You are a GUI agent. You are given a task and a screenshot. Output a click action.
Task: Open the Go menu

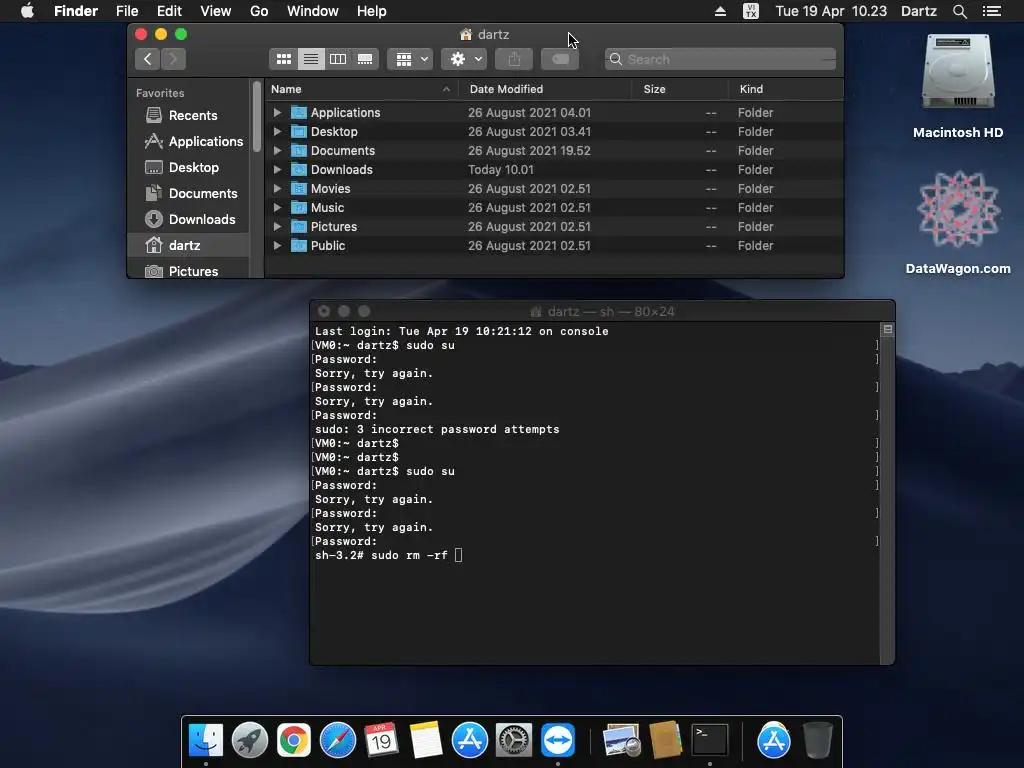pos(259,11)
